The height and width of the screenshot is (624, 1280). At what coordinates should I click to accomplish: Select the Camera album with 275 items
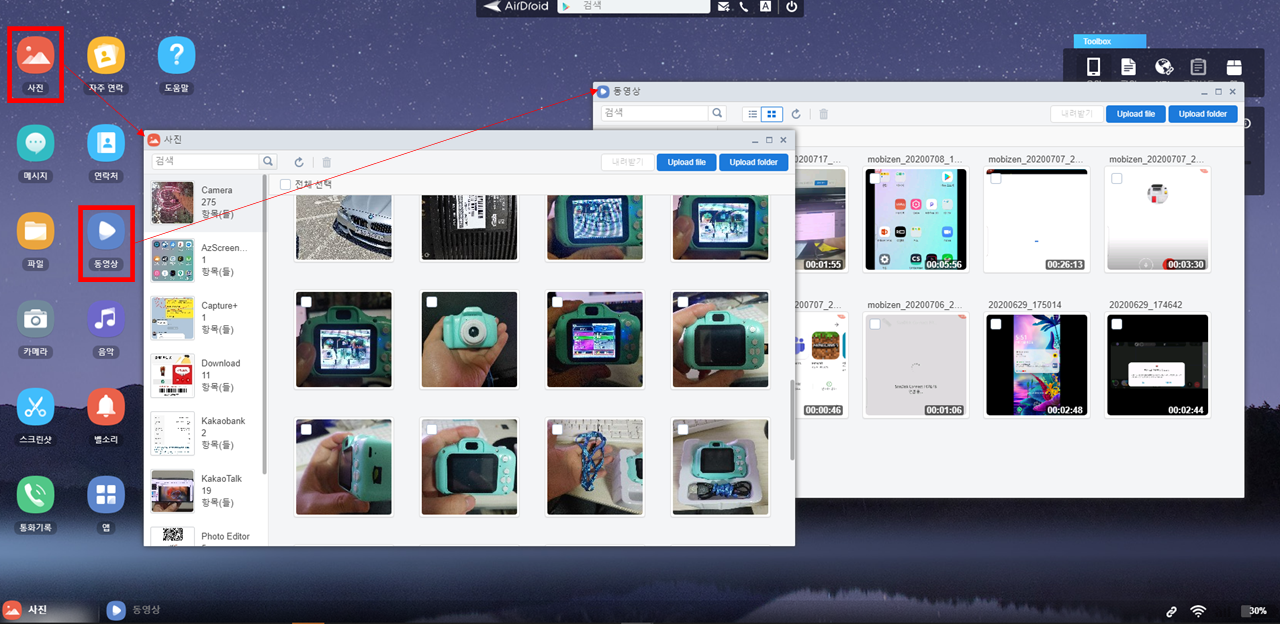(204, 203)
